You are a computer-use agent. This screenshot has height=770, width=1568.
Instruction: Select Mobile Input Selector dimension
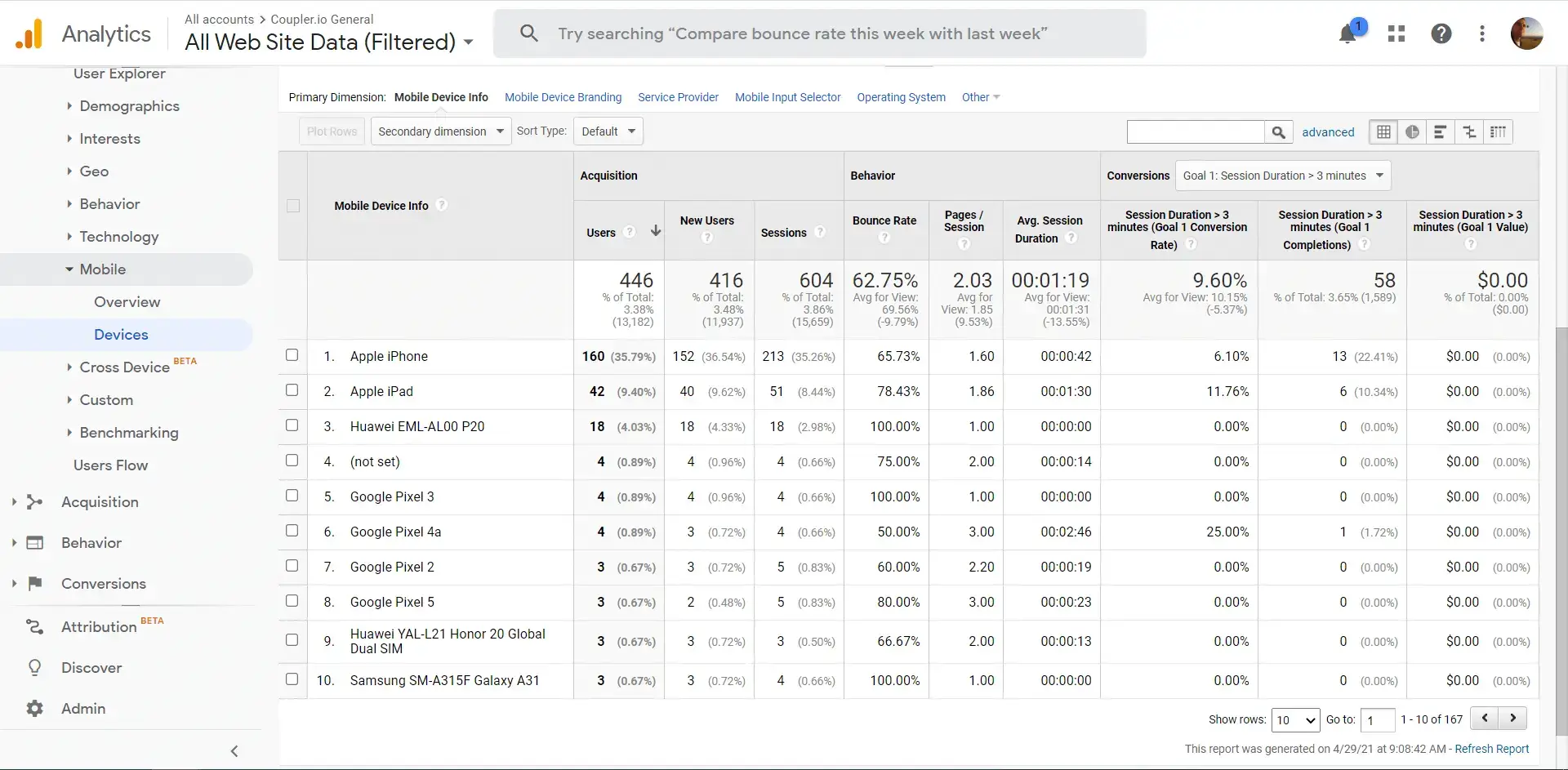[x=787, y=97]
